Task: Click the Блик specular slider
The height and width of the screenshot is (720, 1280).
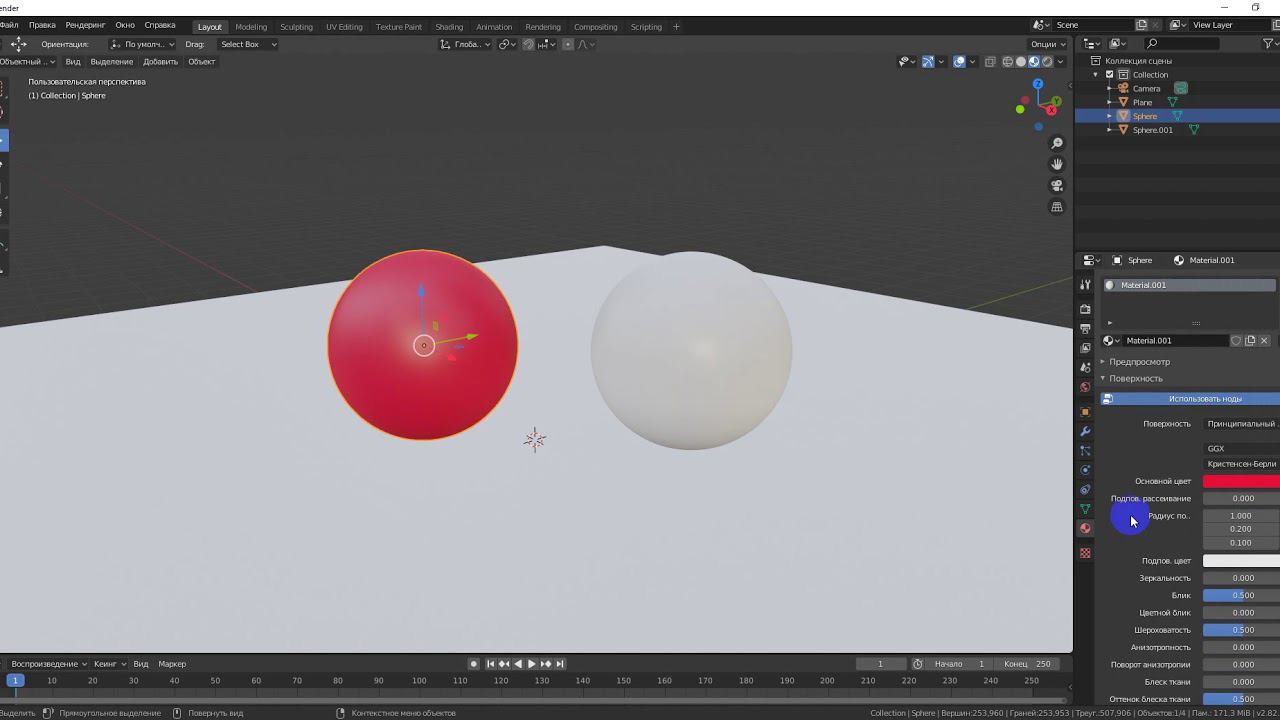Action: point(1241,596)
